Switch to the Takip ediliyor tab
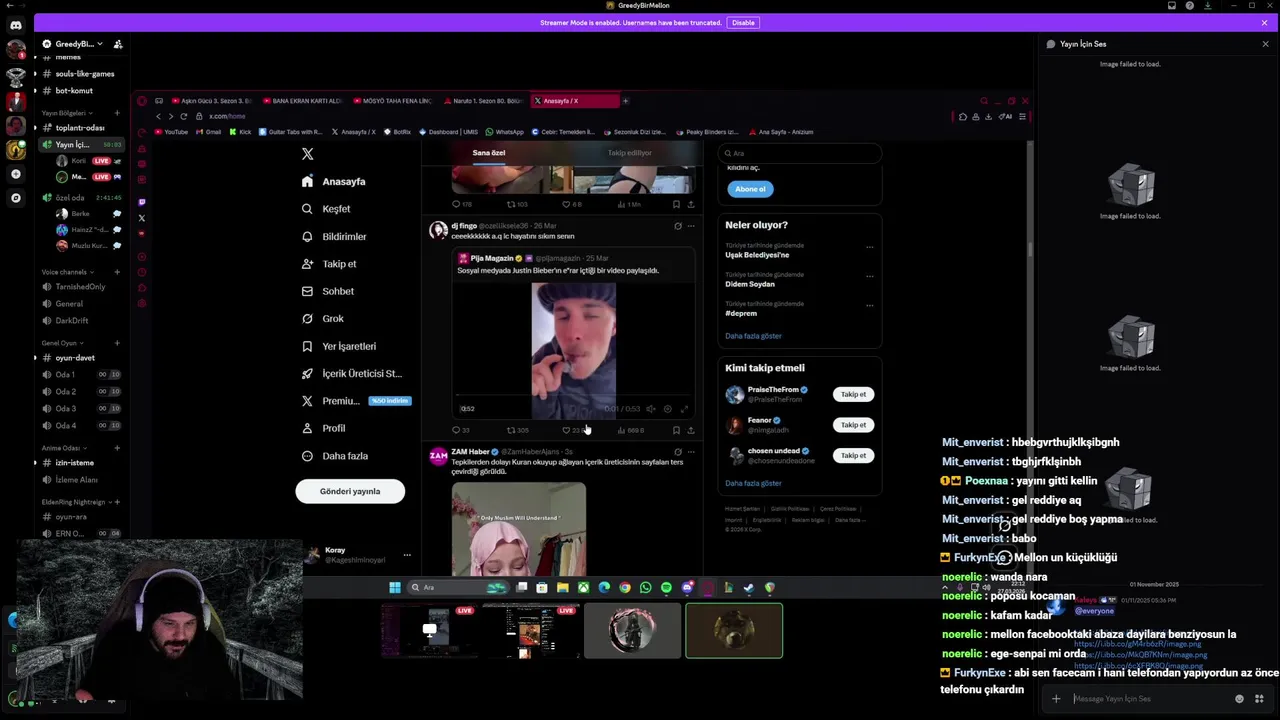Screen dimensions: 1280x720 tap(630, 153)
